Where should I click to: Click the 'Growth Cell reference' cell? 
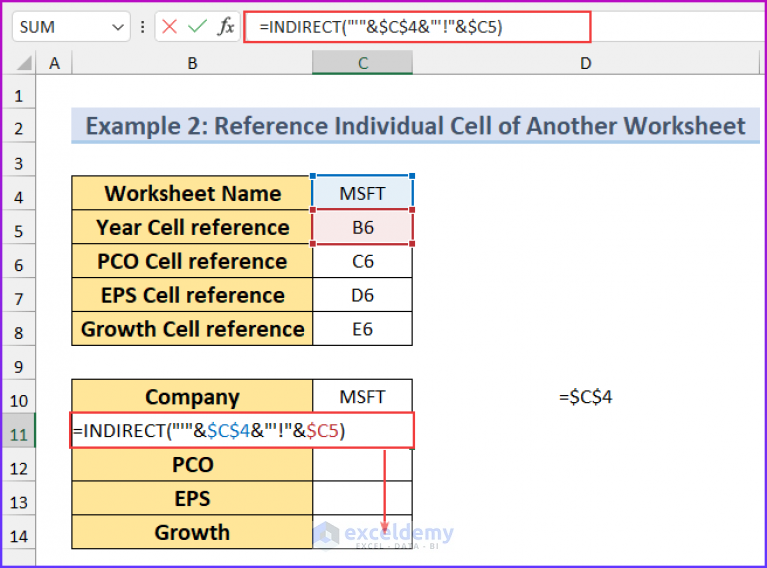click(192, 329)
